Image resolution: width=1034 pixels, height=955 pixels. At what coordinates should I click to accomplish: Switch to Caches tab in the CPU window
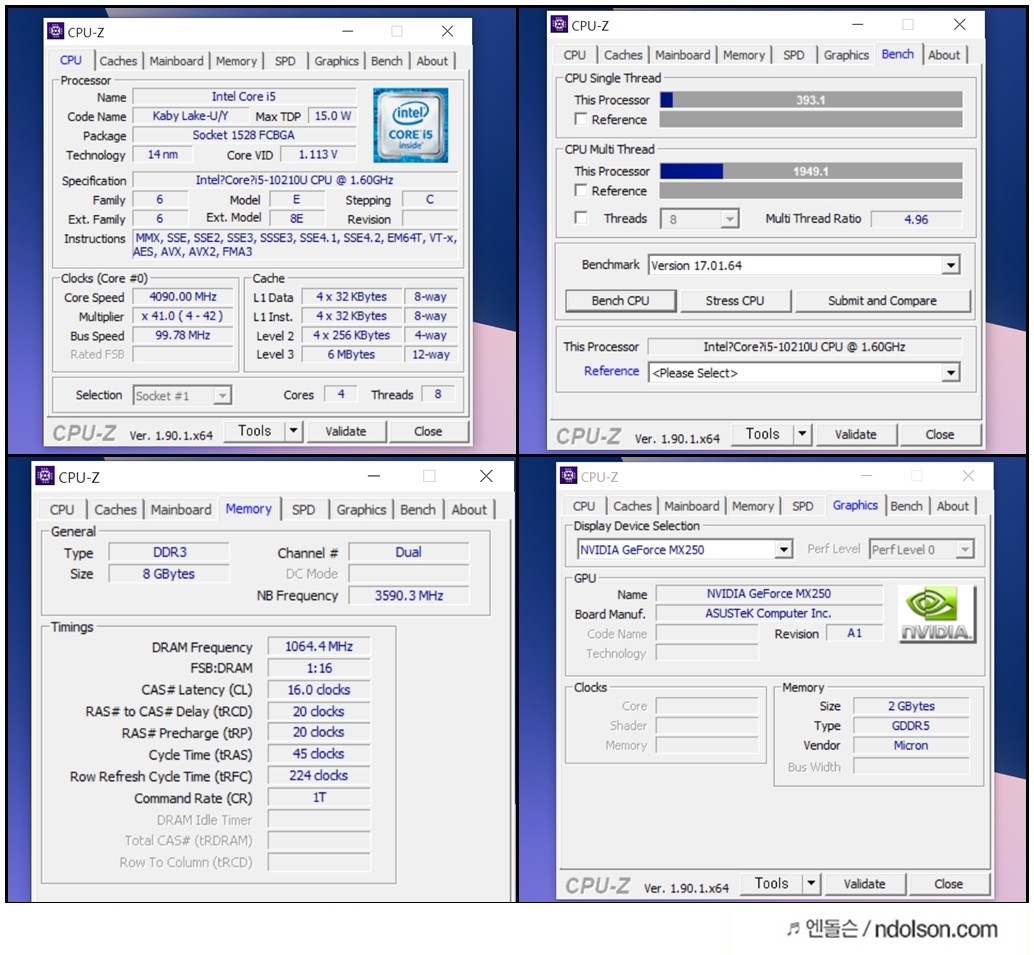click(118, 61)
